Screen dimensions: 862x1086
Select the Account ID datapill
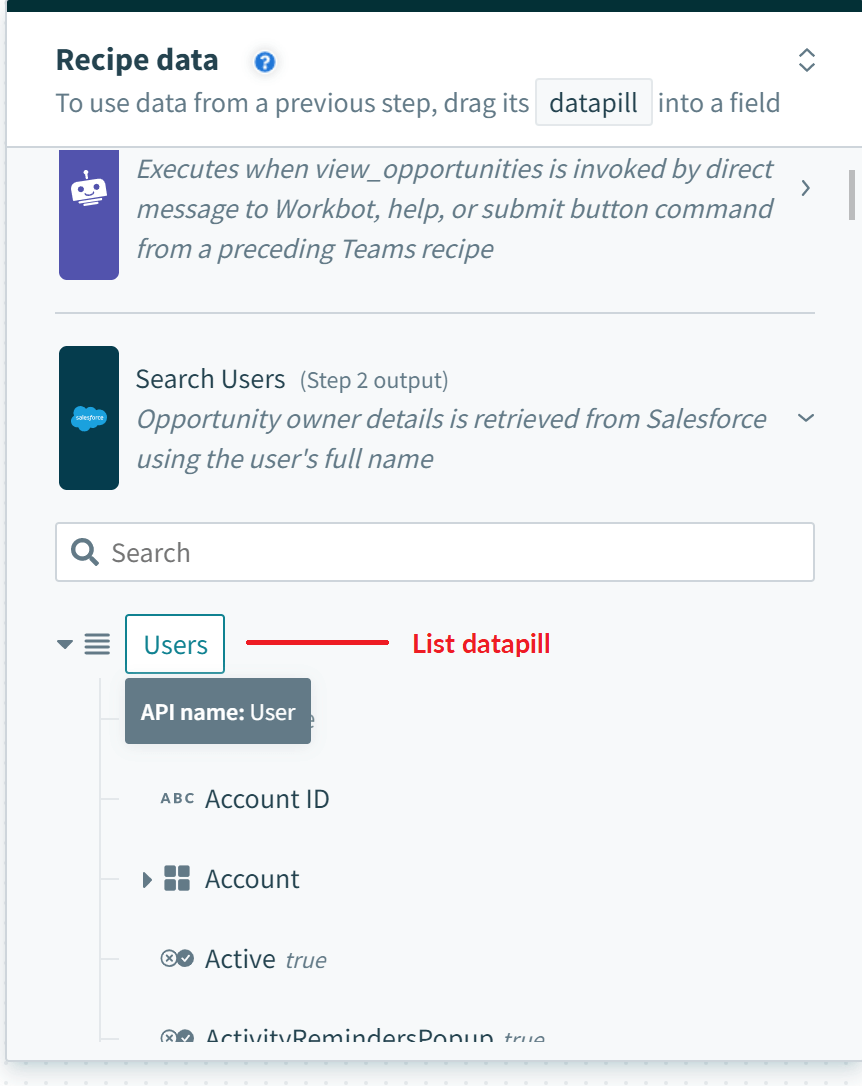(x=267, y=799)
